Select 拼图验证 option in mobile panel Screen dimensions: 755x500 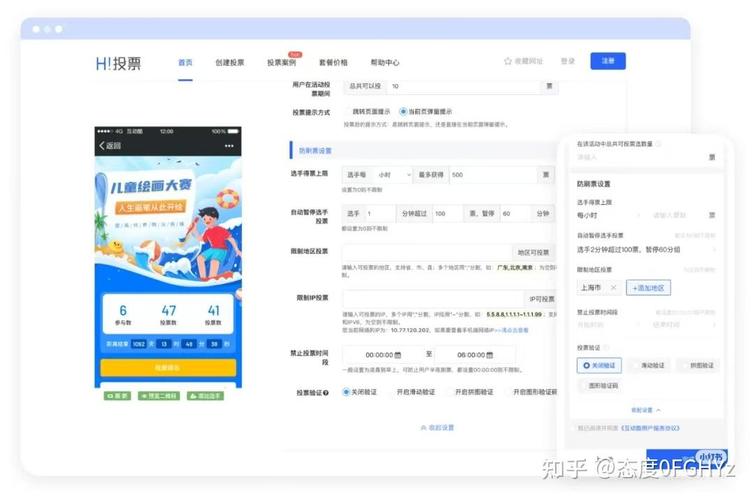tap(698, 366)
